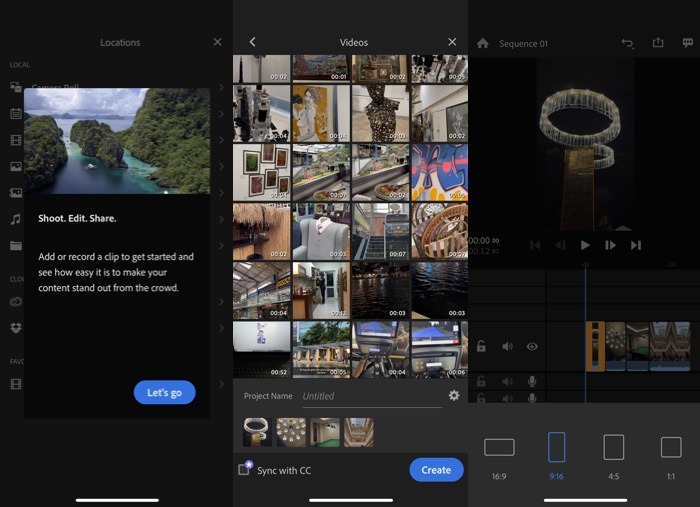The height and width of the screenshot is (507, 700).
Task: Jump to the sequence end
Action: tap(636, 245)
